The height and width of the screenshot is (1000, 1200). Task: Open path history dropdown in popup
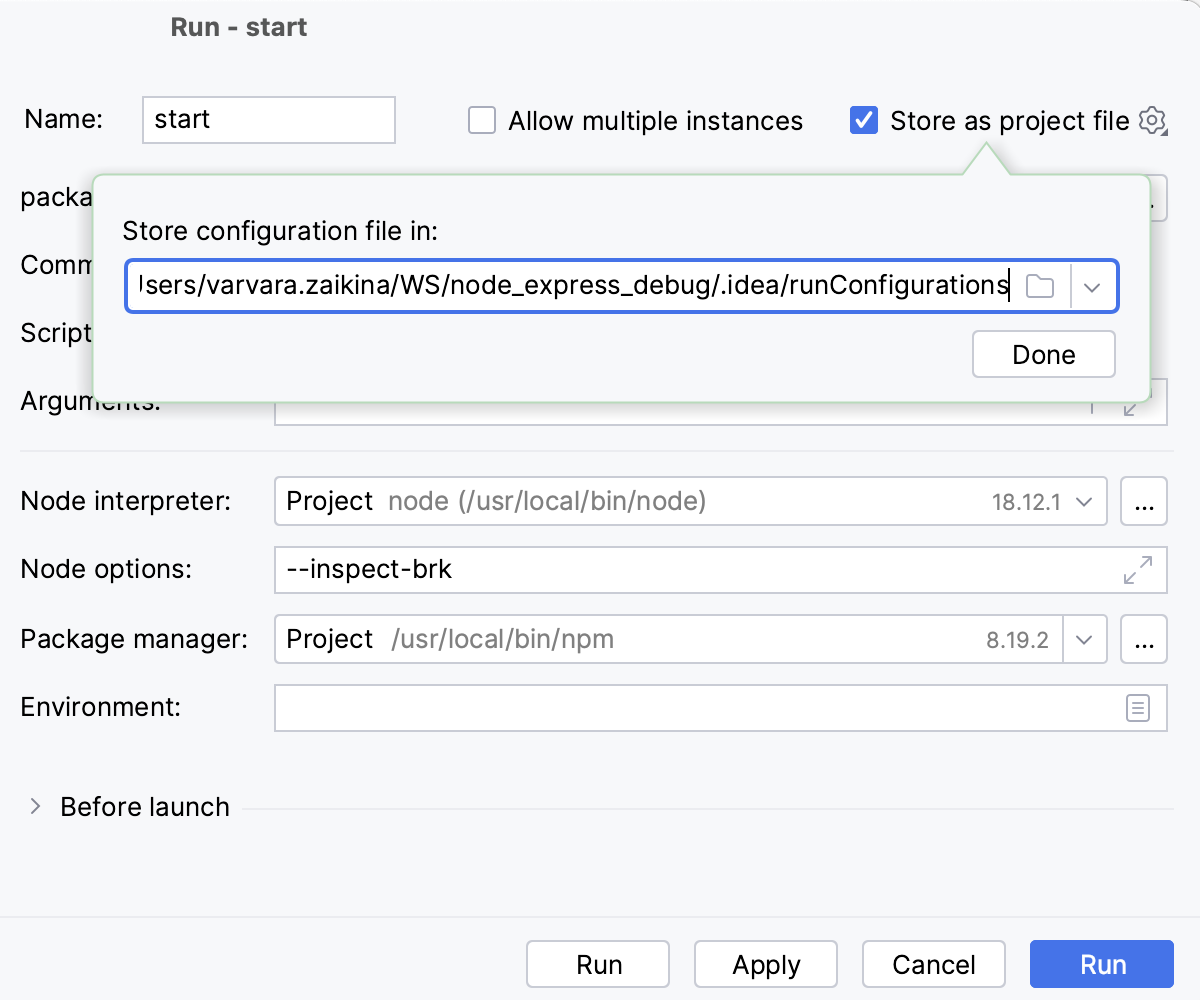pyautogui.click(x=1094, y=286)
